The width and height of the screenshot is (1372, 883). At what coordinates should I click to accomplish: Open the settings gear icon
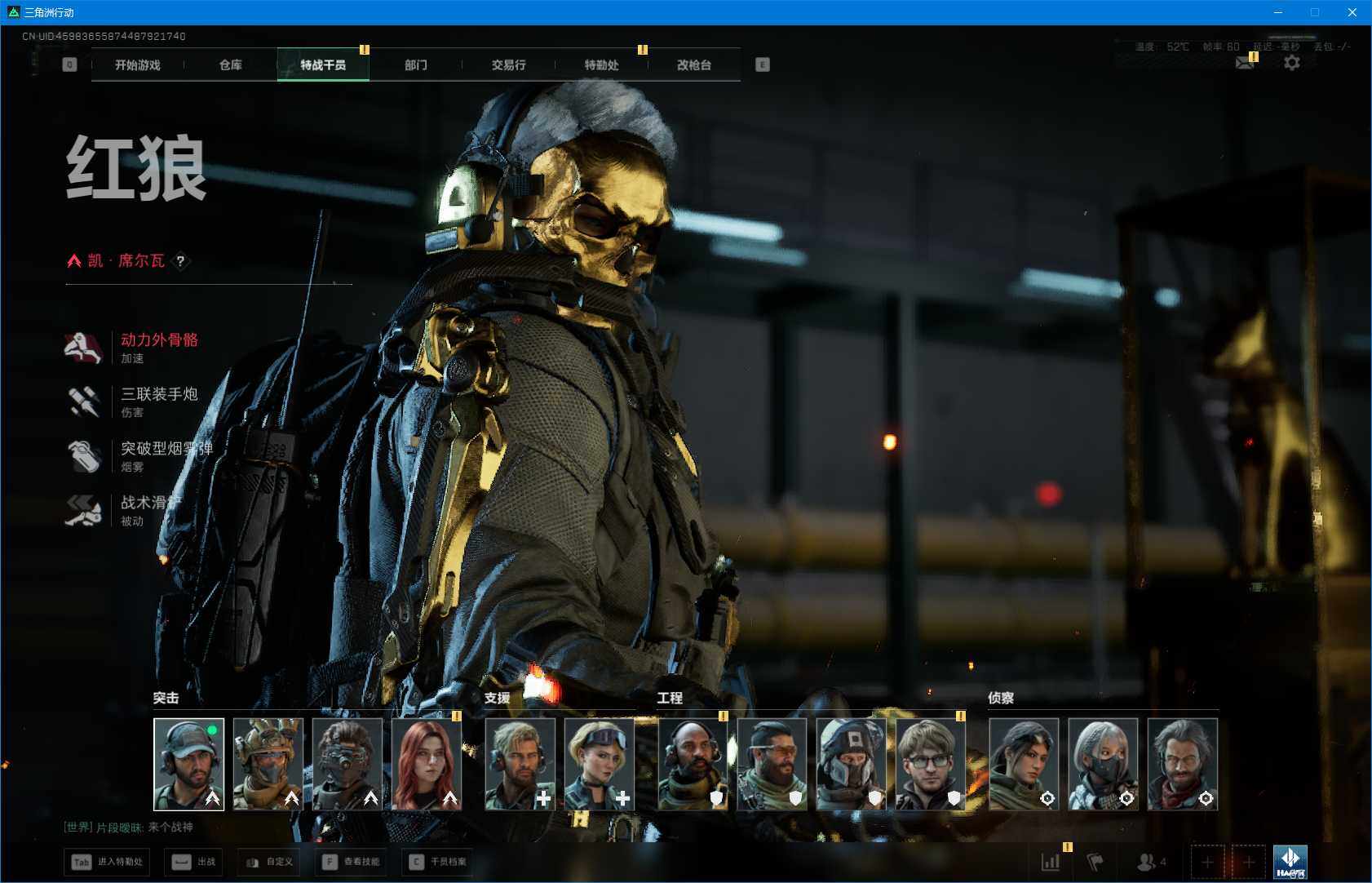1291,63
